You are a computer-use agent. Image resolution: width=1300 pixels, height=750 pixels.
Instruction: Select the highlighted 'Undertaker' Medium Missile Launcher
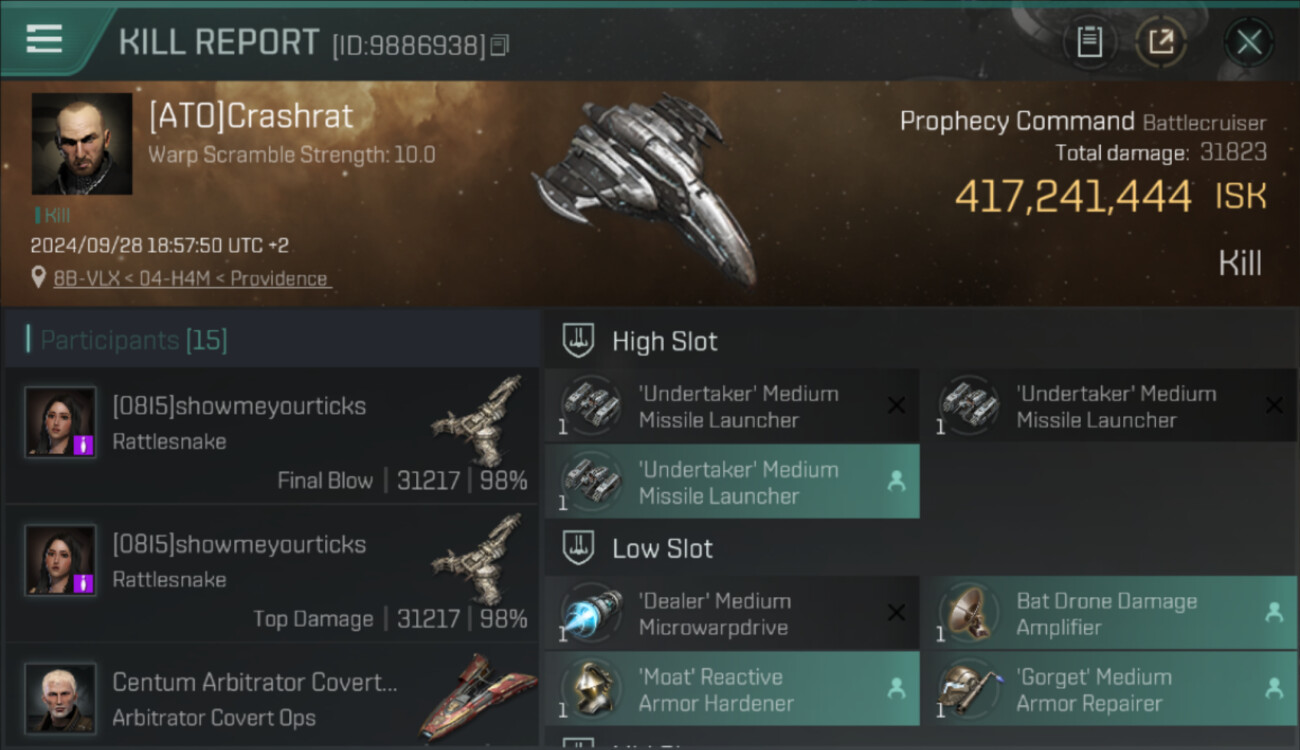pyautogui.click(x=732, y=482)
